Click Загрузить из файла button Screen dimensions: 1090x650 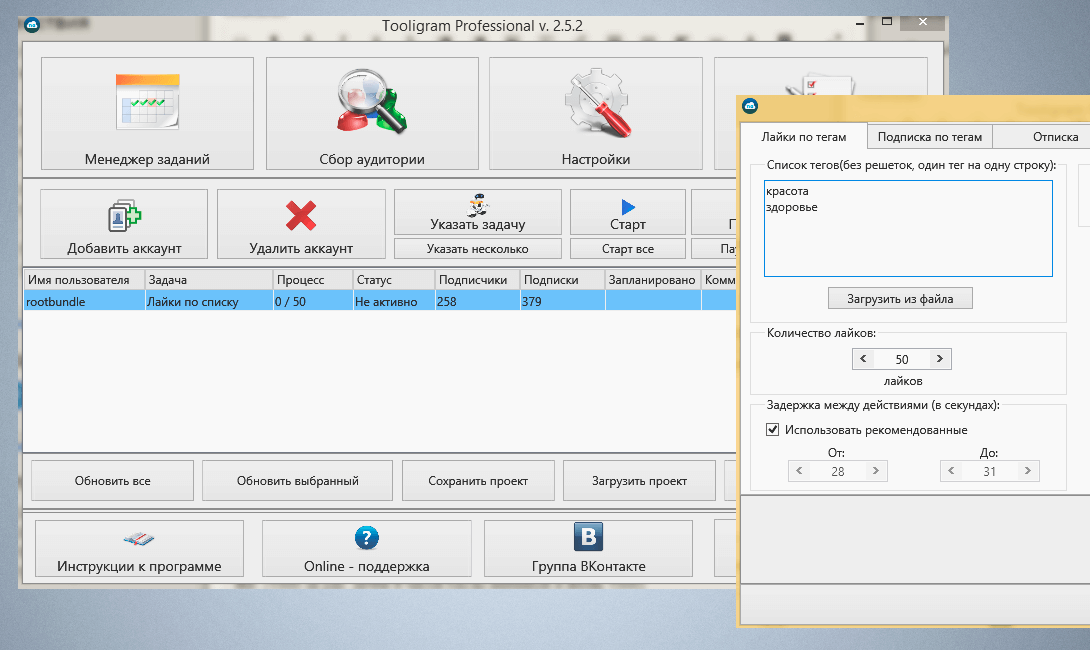tap(900, 299)
